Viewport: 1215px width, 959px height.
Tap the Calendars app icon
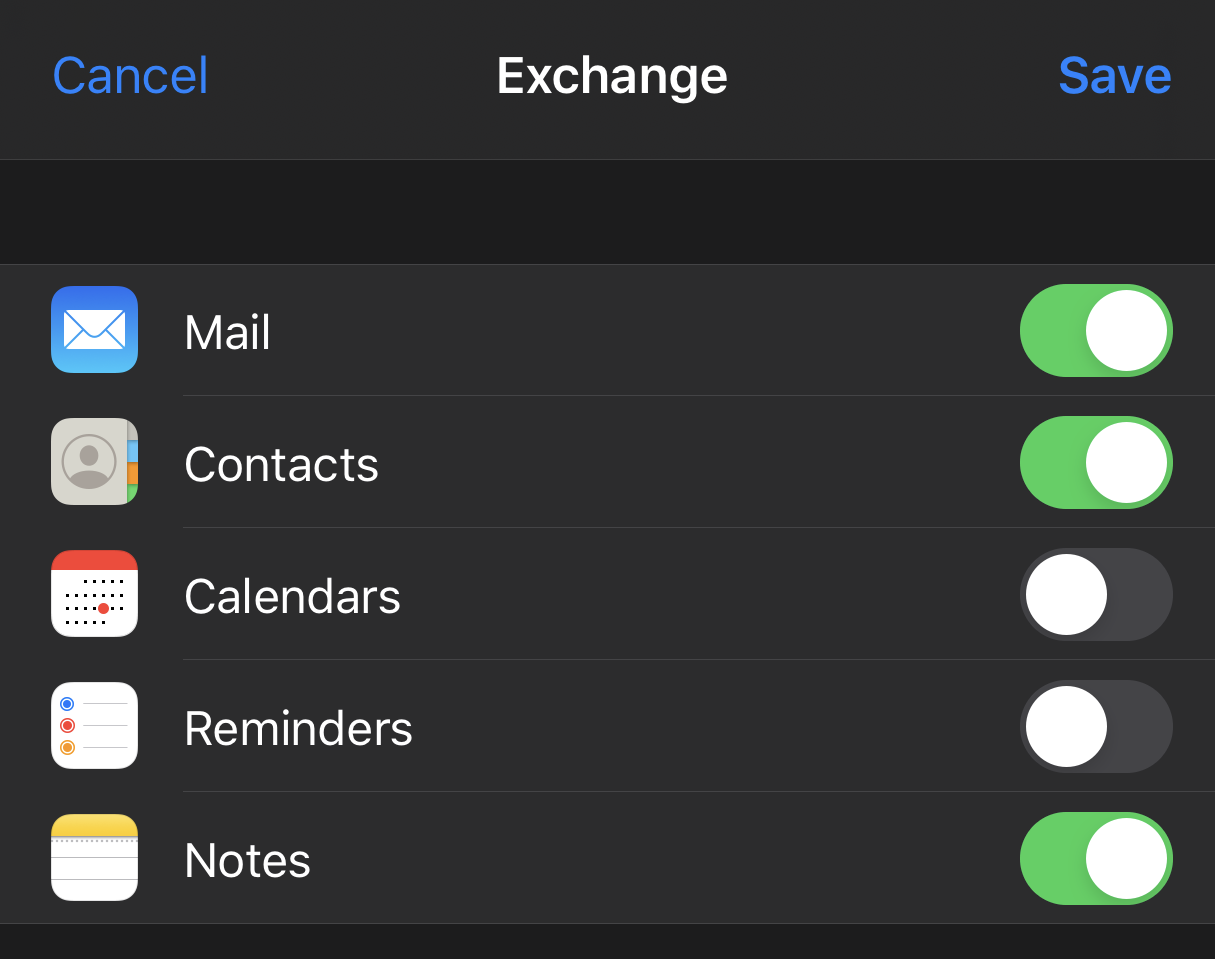(x=94, y=594)
